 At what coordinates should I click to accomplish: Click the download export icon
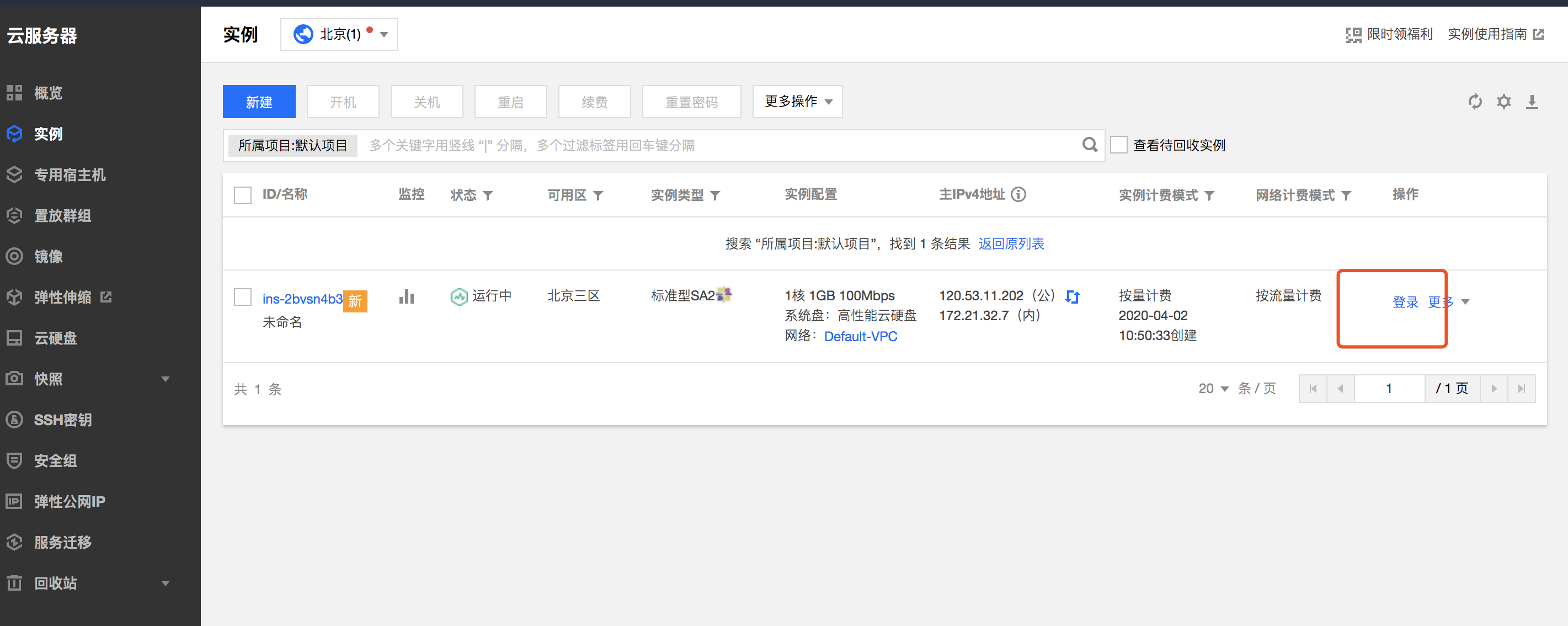pos(1532,102)
